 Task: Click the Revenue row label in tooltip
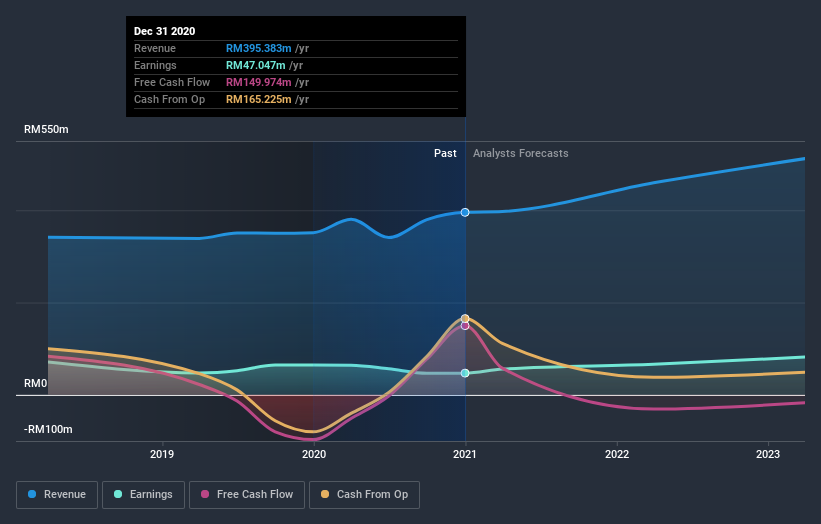(155, 48)
